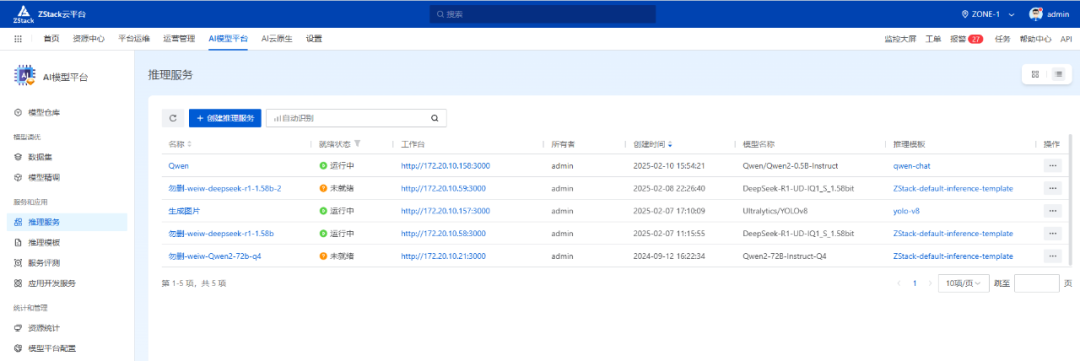
Task: Open workbench http://172.20.10.158:3000
Action: (x=445, y=166)
